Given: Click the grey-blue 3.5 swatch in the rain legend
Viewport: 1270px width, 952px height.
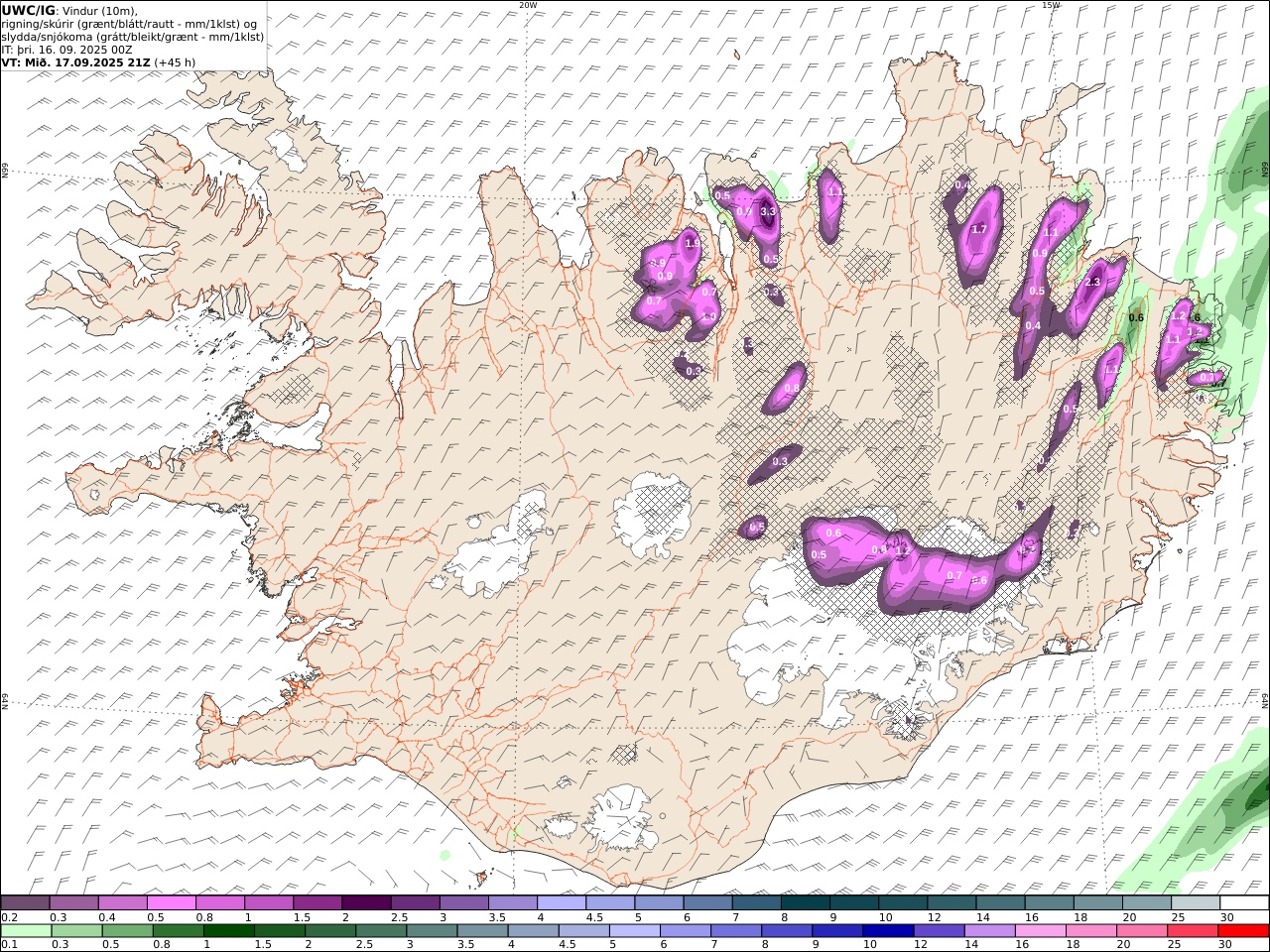Looking at the screenshot, I should coord(482,930).
